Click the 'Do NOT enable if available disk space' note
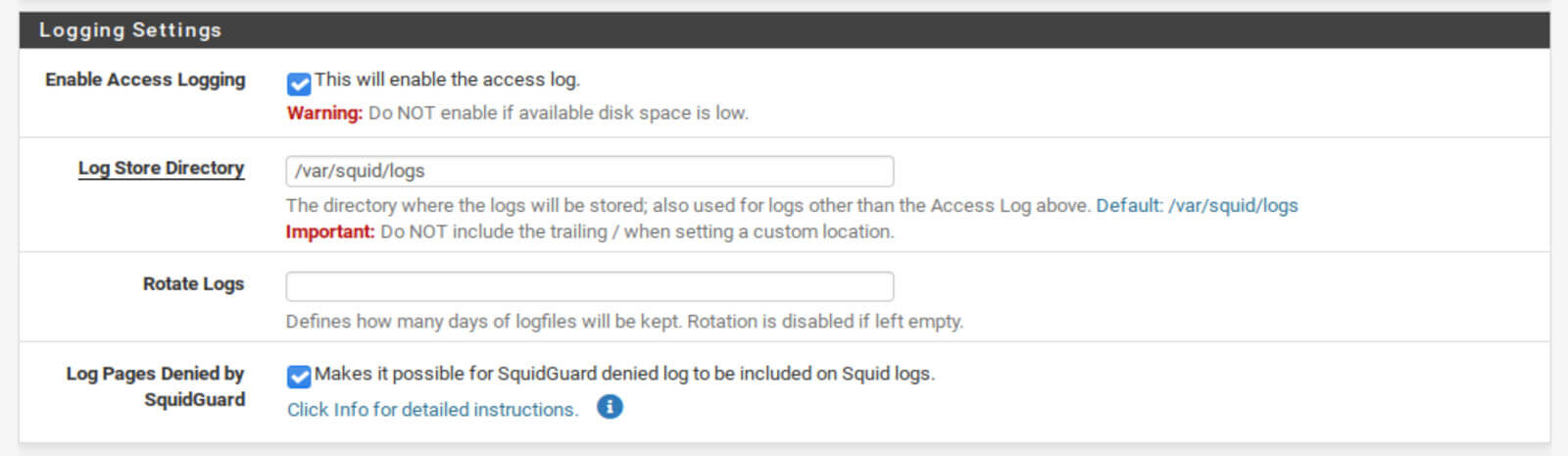The height and width of the screenshot is (456, 1568). pos(559,113)
